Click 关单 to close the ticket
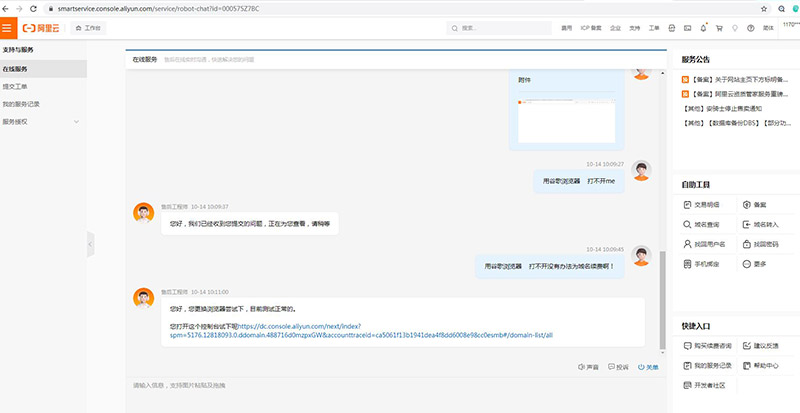Viewport: 800px width, 413px height. pos(648,367)
